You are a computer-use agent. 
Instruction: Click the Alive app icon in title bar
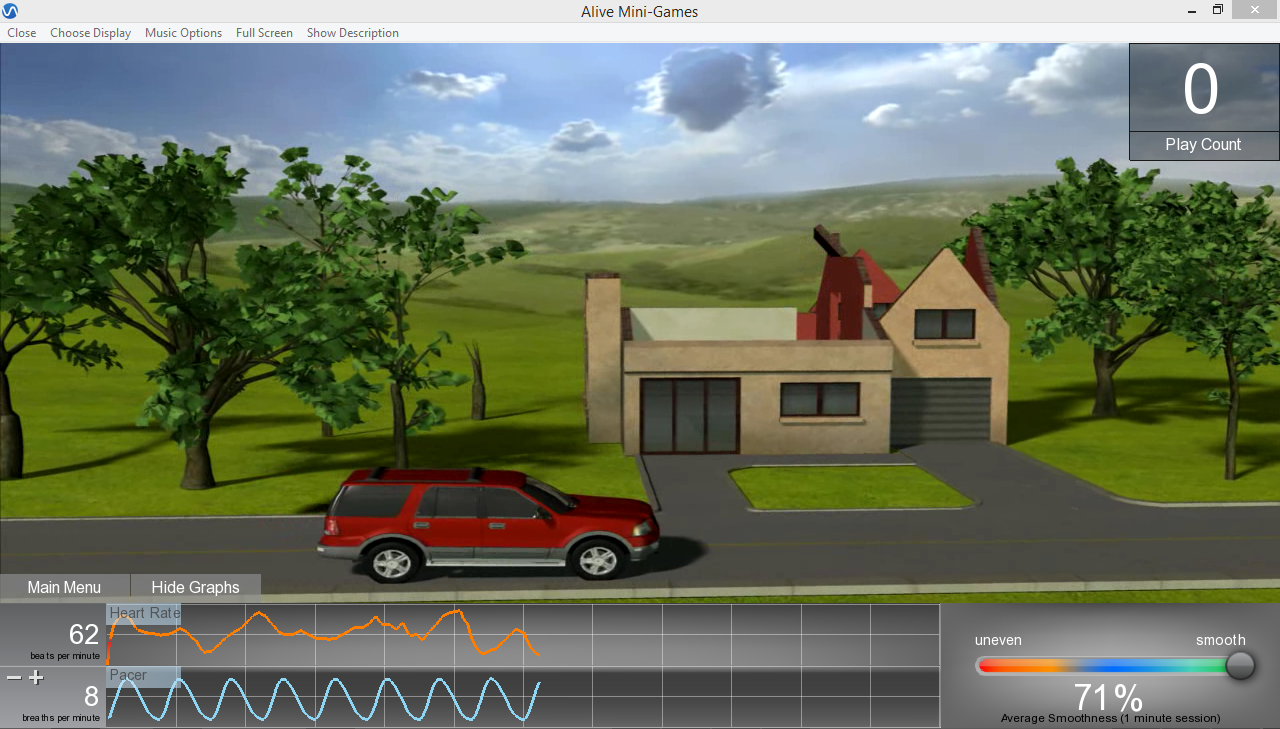(10, 11)
